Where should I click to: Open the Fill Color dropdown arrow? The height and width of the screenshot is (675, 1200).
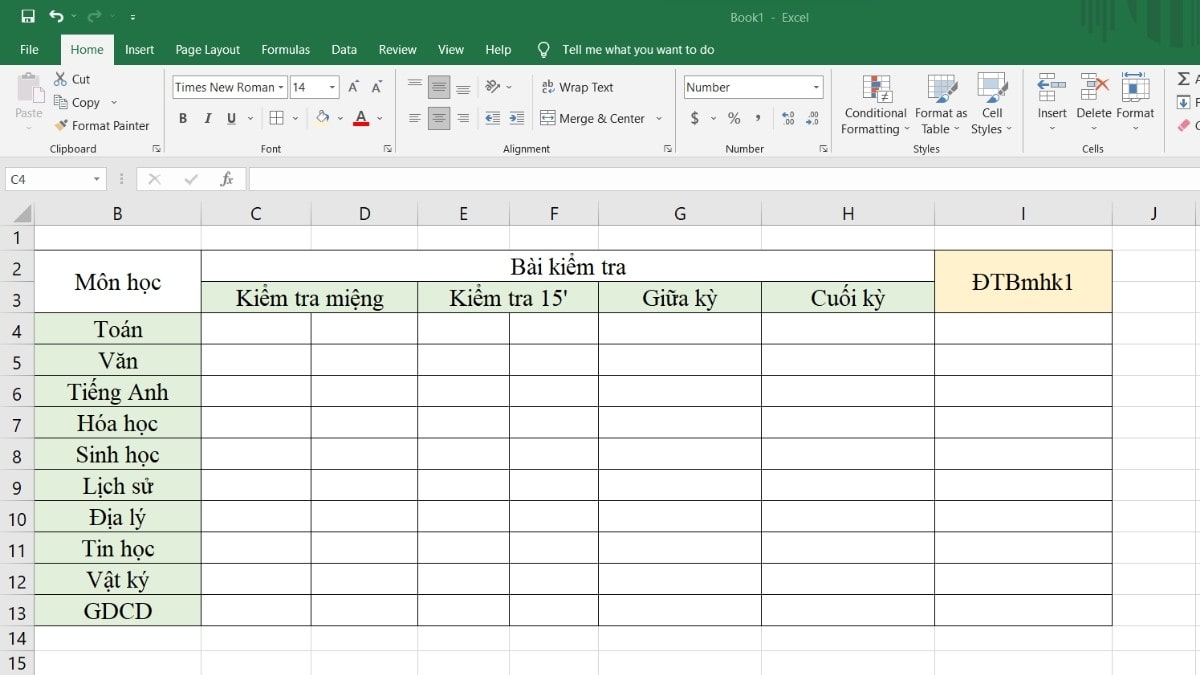tap(338, 118)
